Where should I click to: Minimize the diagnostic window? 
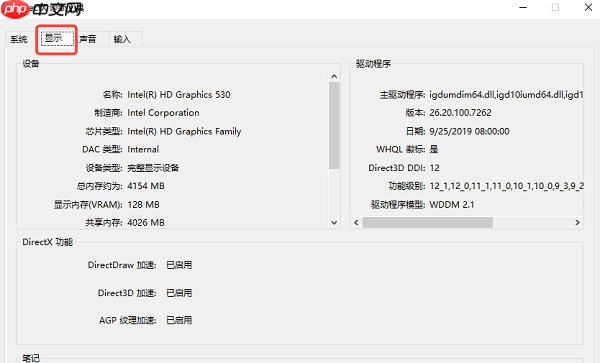pyautogui.click(x=523, y=7)
